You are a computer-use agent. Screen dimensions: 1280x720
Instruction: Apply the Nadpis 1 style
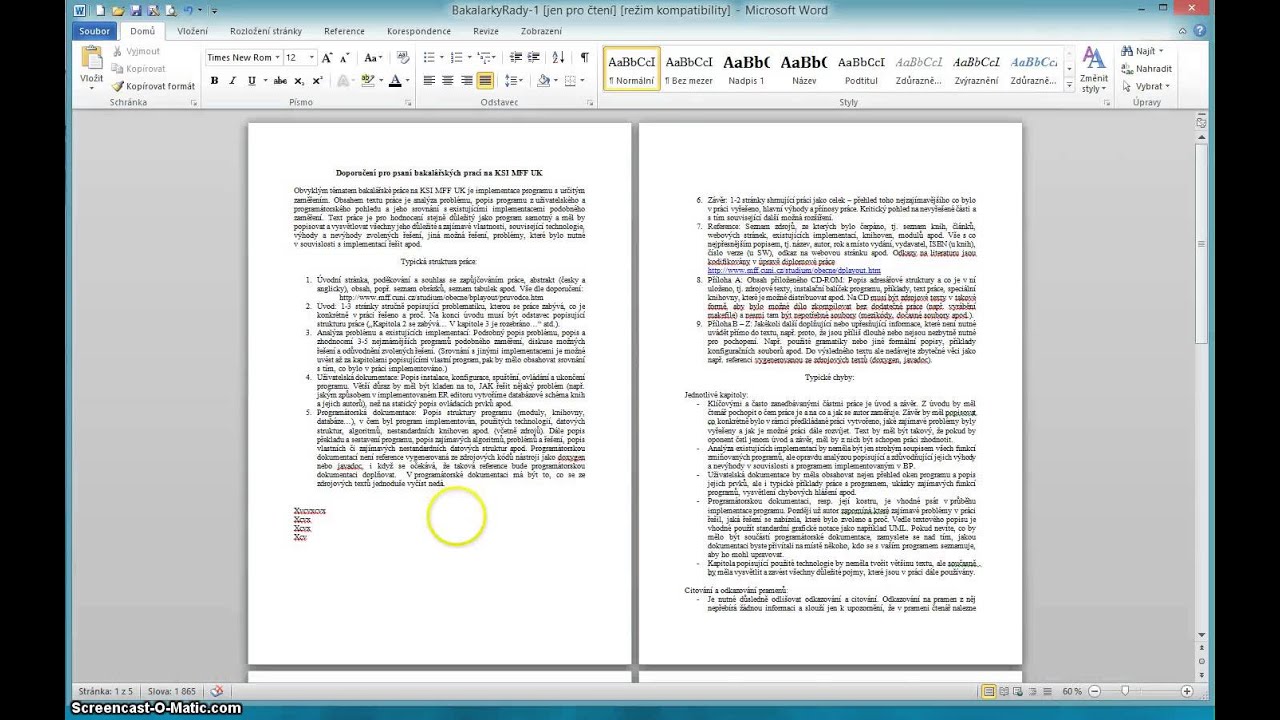click(x=746, y=68)
